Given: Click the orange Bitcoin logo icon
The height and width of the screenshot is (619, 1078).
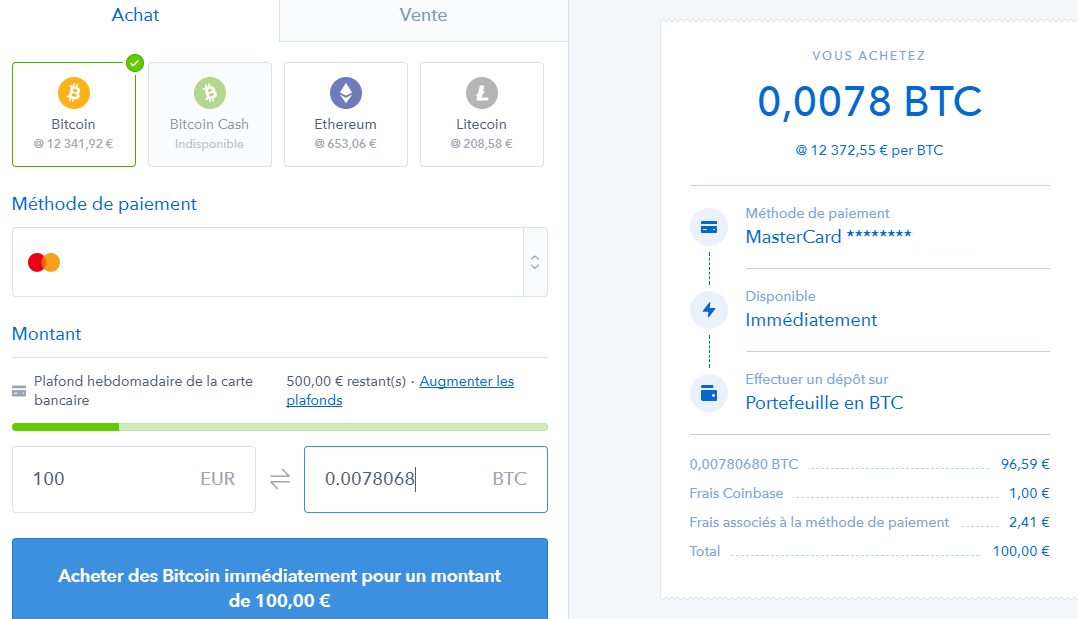Looking at the screenshot, I should pos(74,93).
